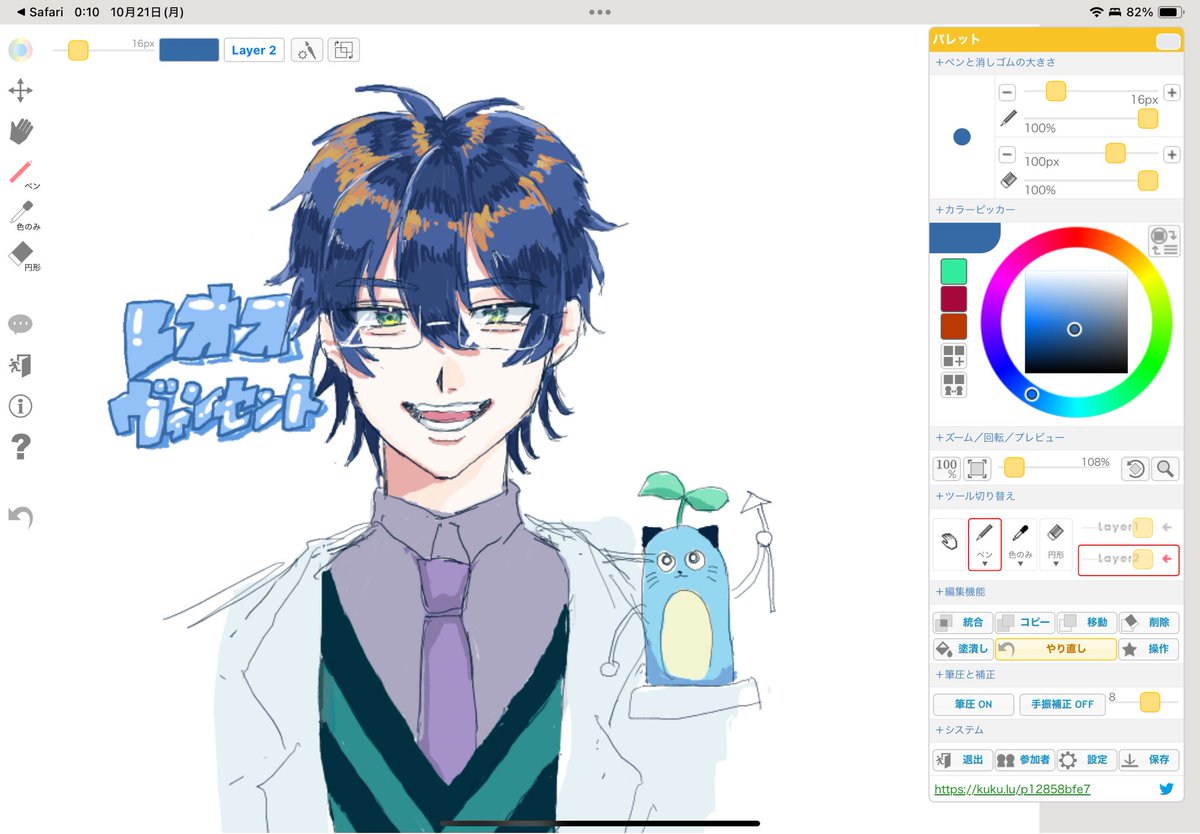Click the shared palette icon below swatches
Image resolution: width=1200 pixels, height=834 pixels.
click(x=954, y=385)
